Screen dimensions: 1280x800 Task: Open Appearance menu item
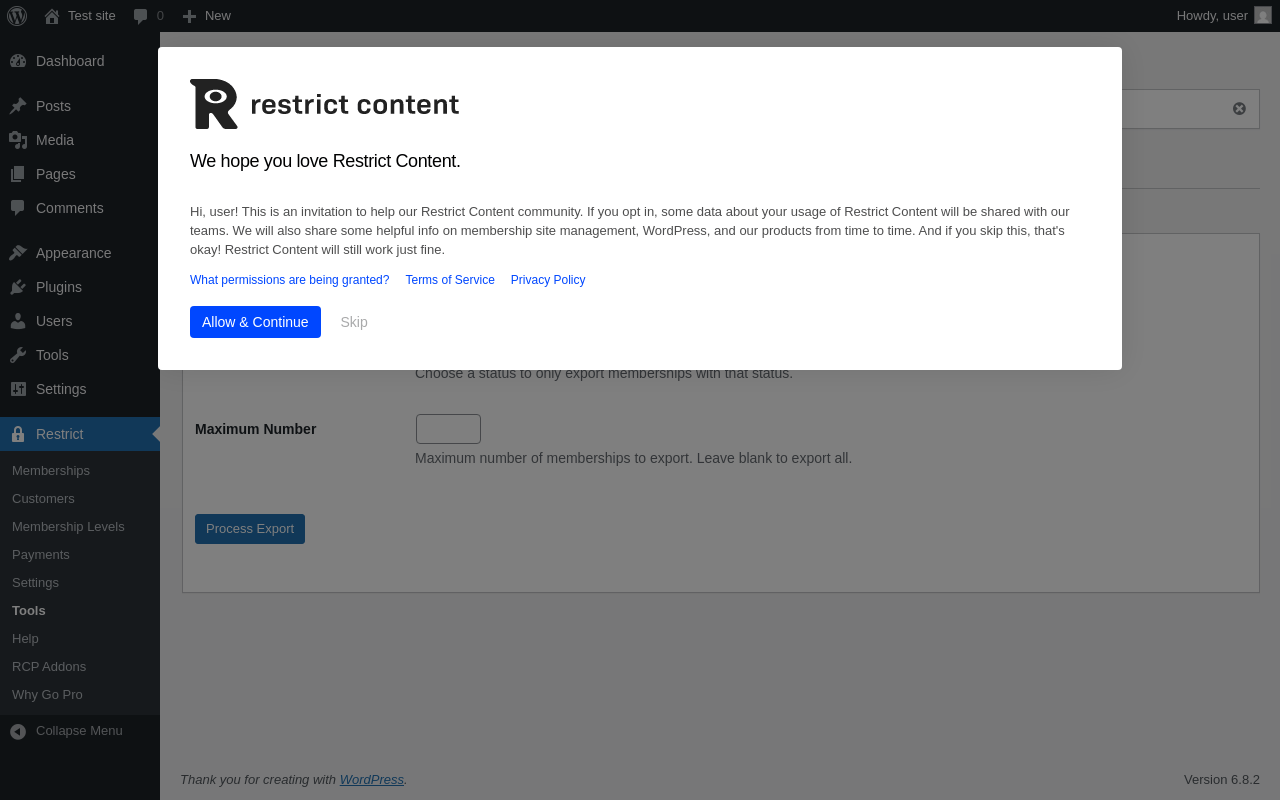click(x=74, y=253)
